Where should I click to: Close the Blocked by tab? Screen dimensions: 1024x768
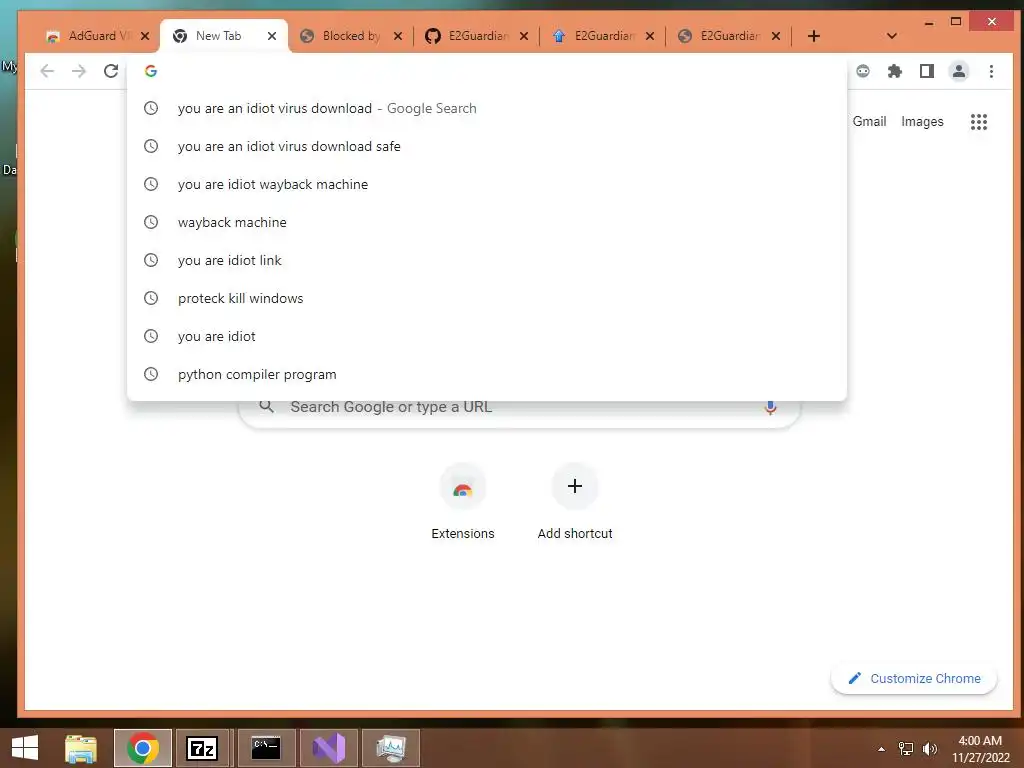point(398,36)
